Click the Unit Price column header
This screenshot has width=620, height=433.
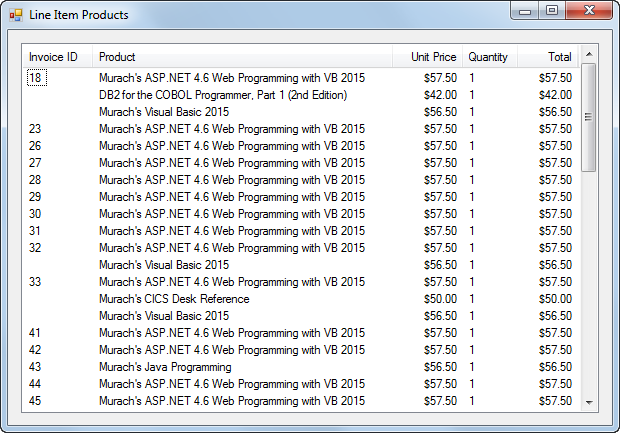pos(427,57)
